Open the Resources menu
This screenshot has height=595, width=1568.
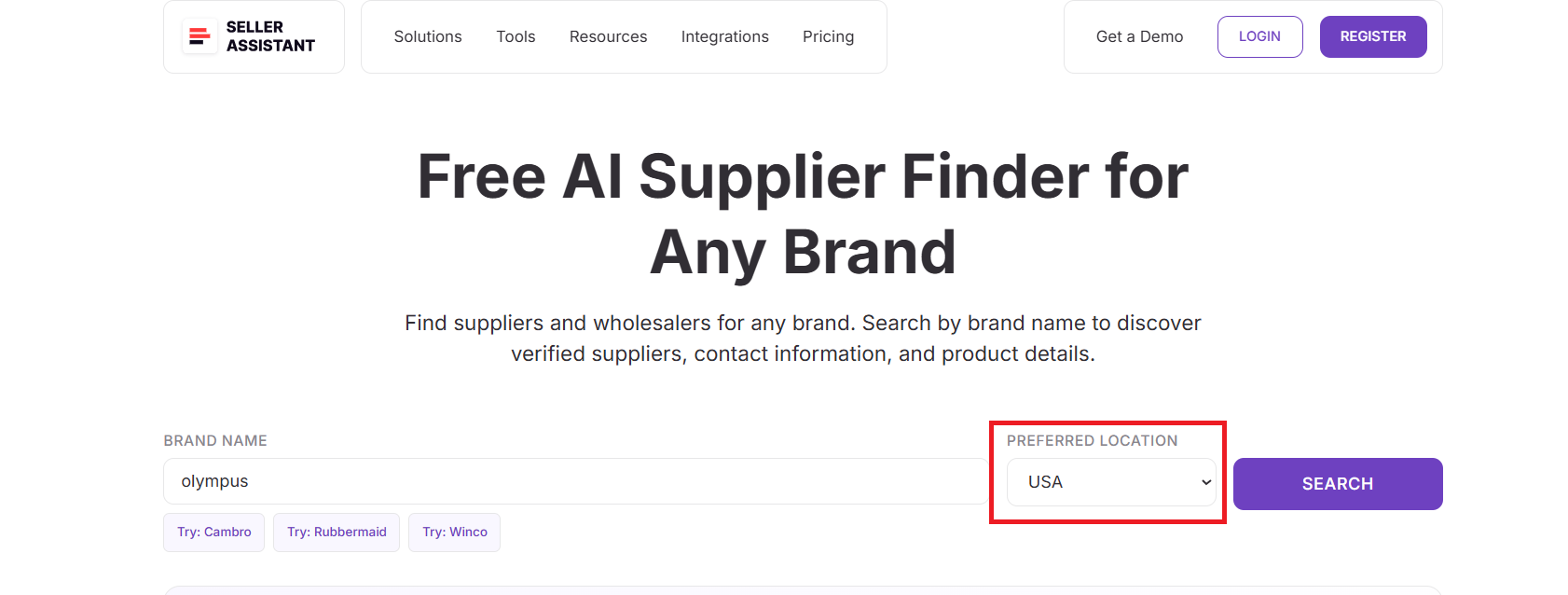(608, 36)
